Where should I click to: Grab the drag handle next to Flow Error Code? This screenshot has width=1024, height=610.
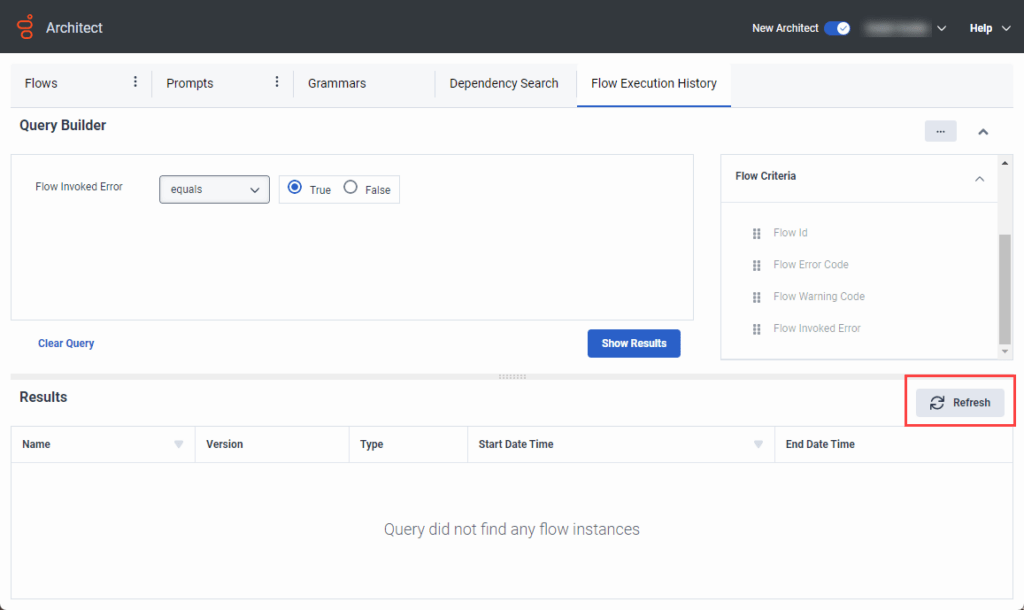point(757,264)
